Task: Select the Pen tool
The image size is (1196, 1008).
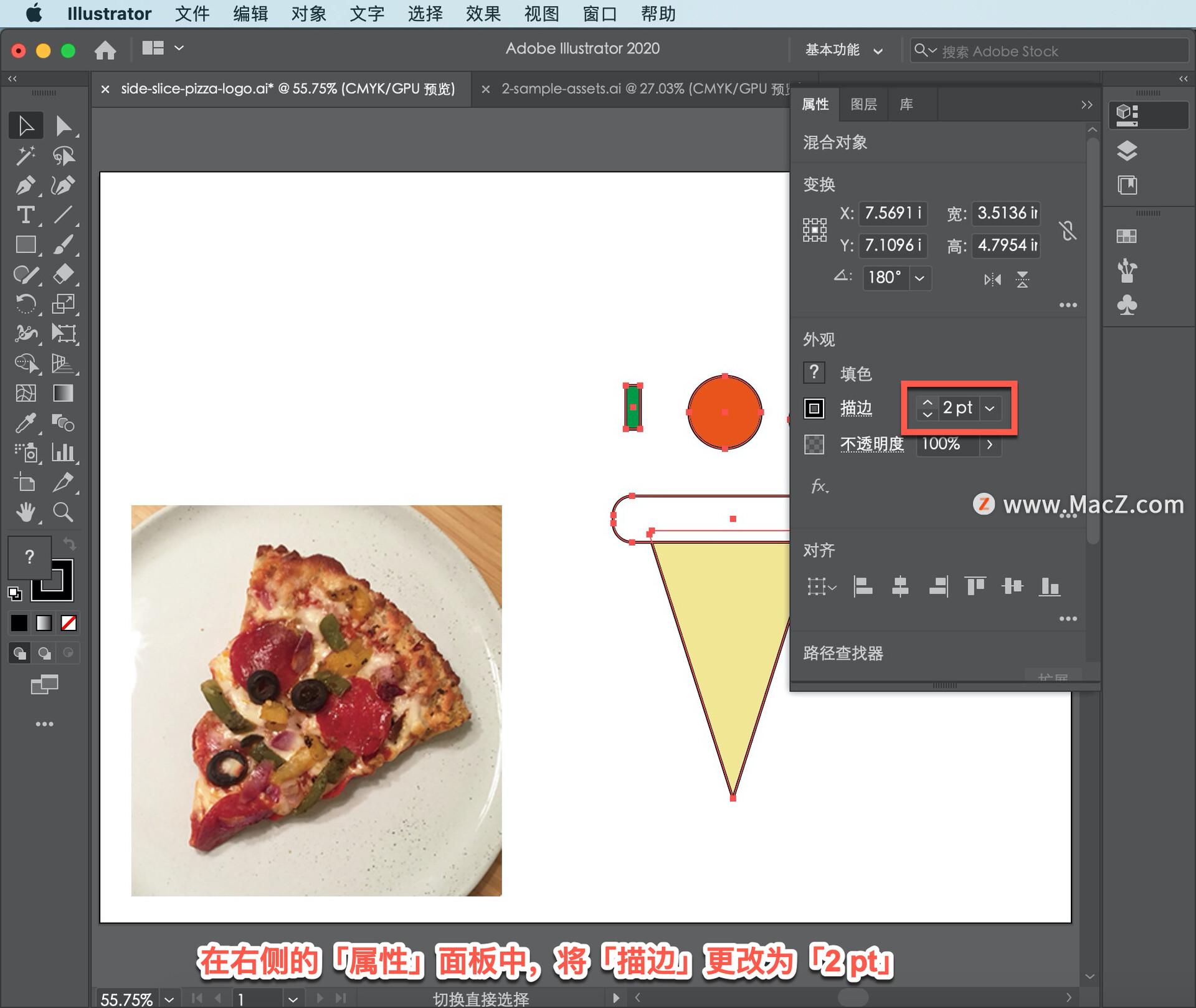Action: [25, 185]
